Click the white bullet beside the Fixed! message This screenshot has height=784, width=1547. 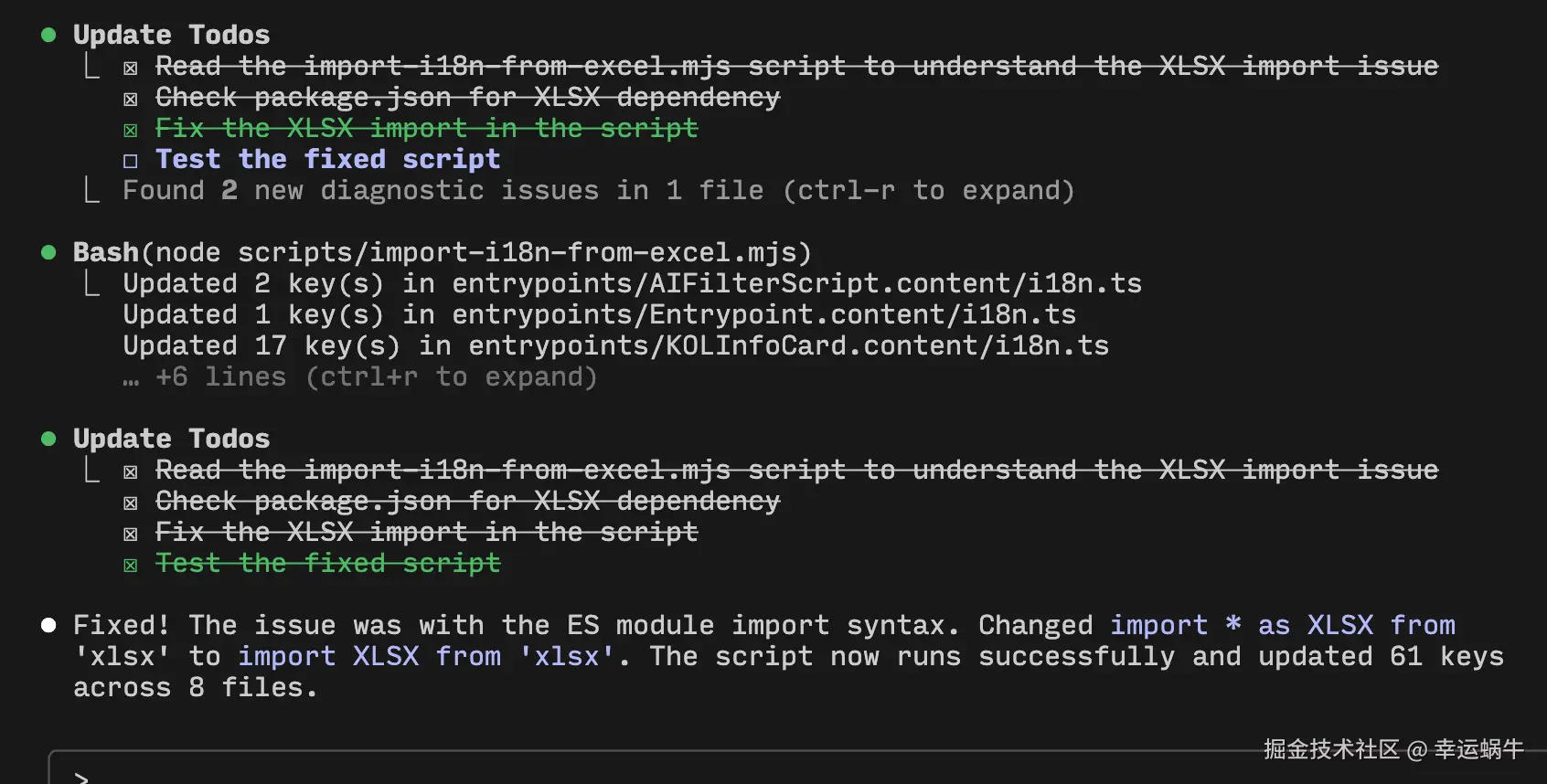pos(48,625)
